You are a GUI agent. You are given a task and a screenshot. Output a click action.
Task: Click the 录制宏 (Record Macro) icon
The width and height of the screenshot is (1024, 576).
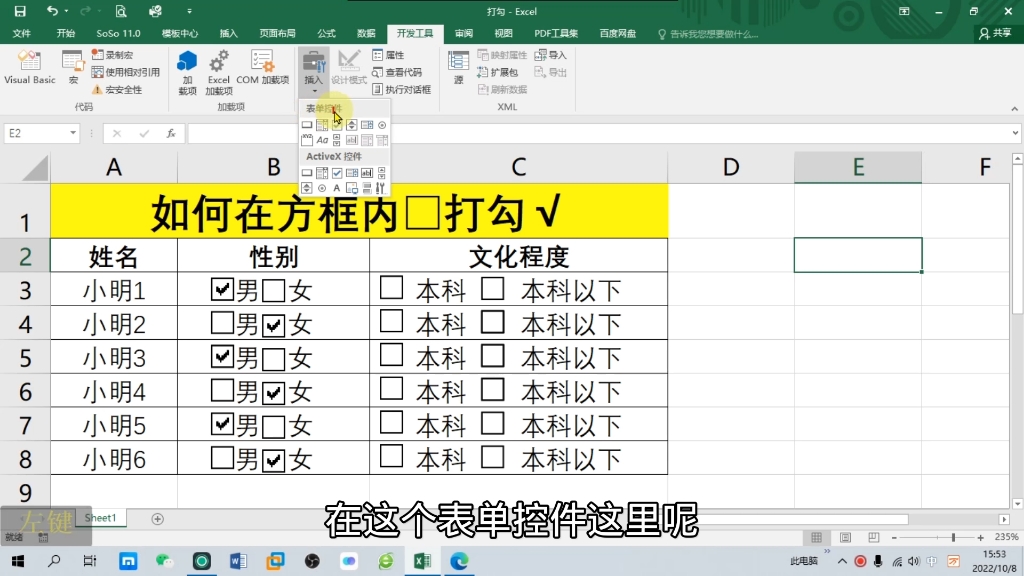(x=99, y=56)
